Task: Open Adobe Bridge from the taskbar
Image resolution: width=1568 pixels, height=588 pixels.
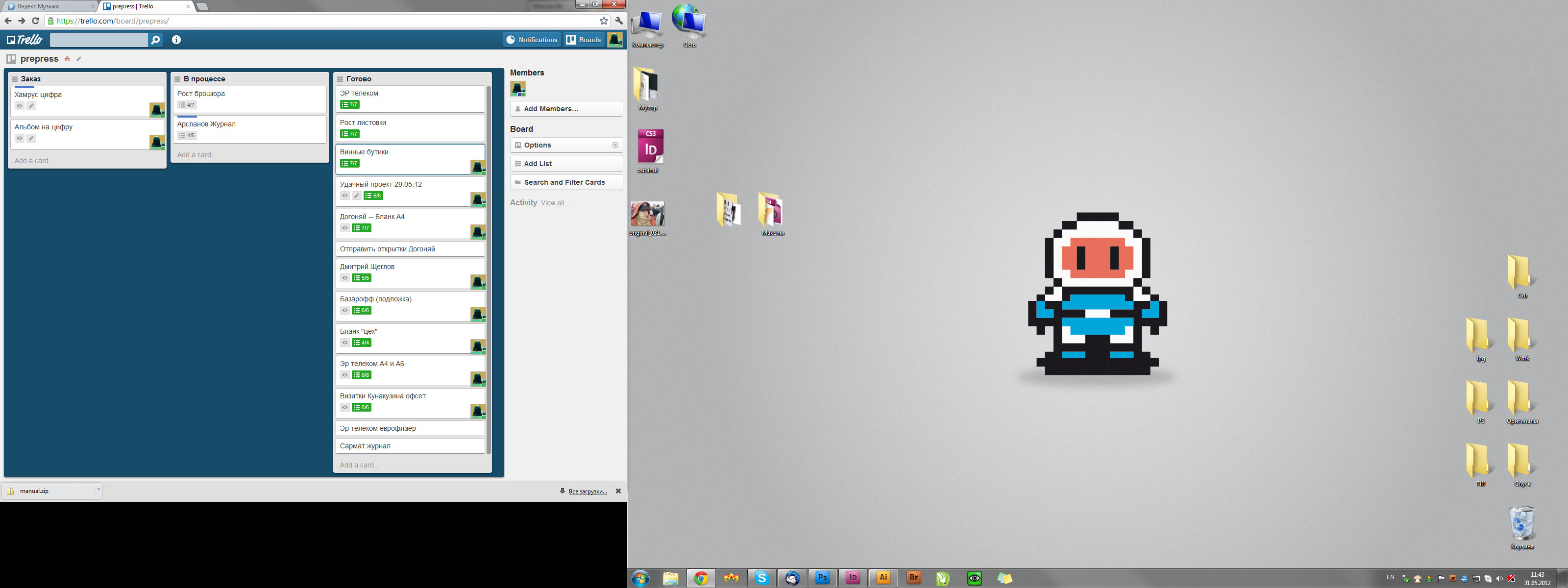Action: [914, 578]
